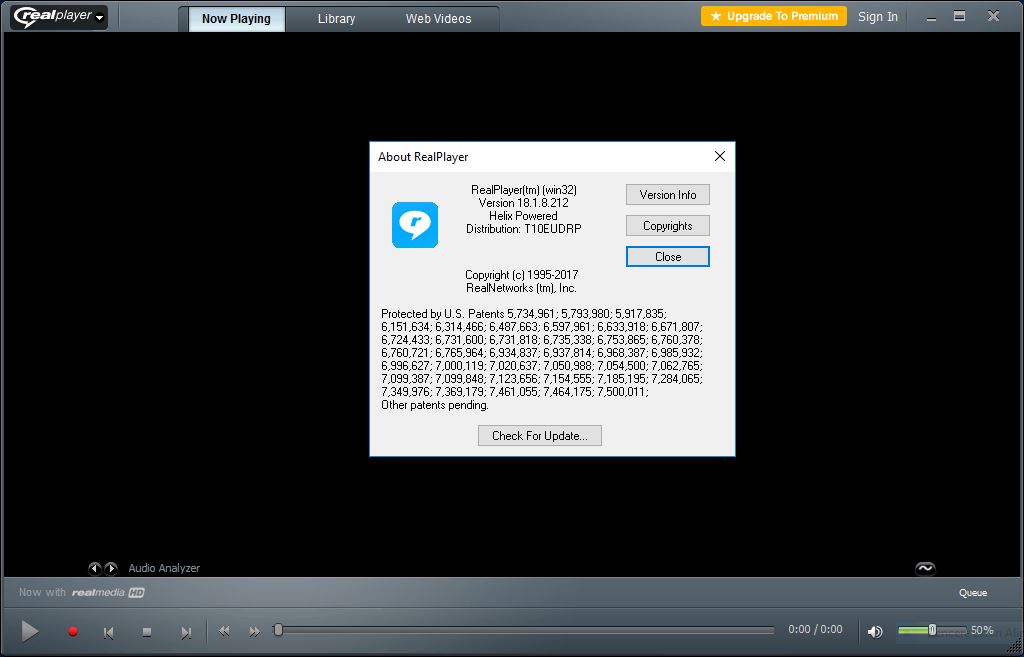Switch to the Now Playing tab
The width and height of the screenshot is (1024, 657).
tap(236, 19)
